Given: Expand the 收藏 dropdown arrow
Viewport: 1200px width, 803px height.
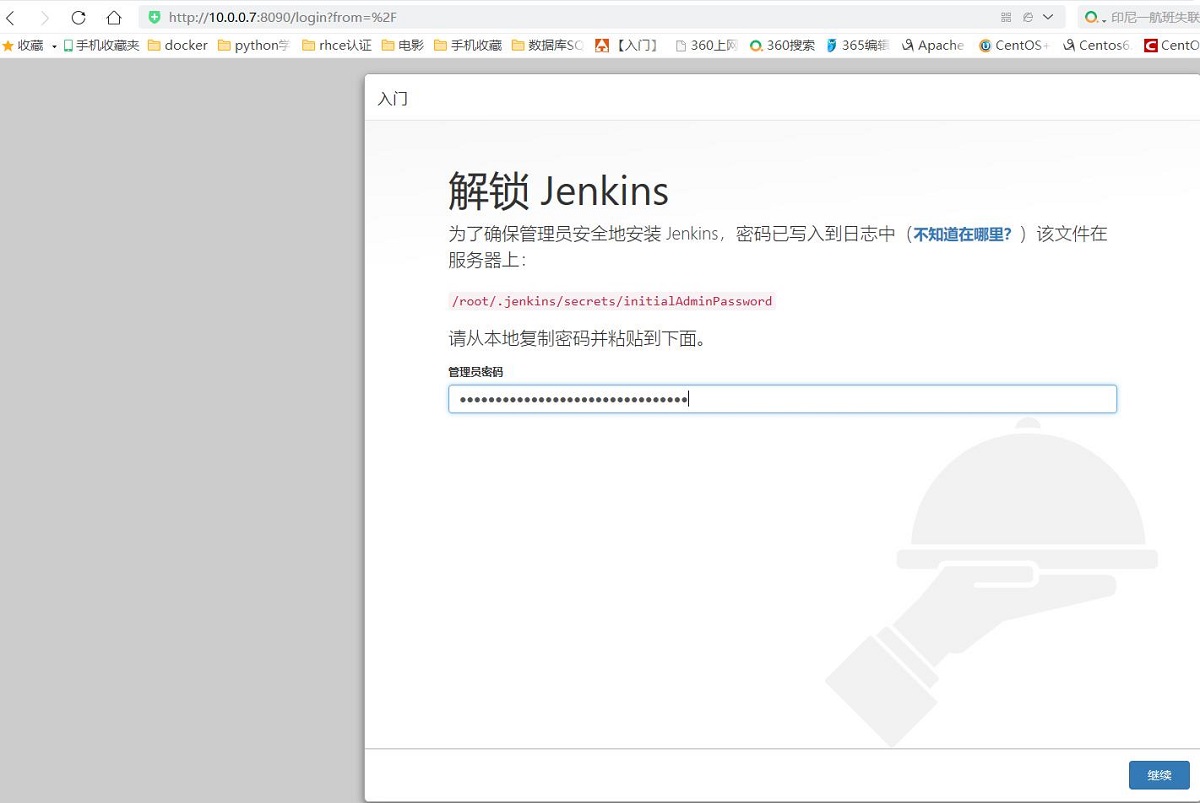Looking at the screenshot, I should [54, 46].
